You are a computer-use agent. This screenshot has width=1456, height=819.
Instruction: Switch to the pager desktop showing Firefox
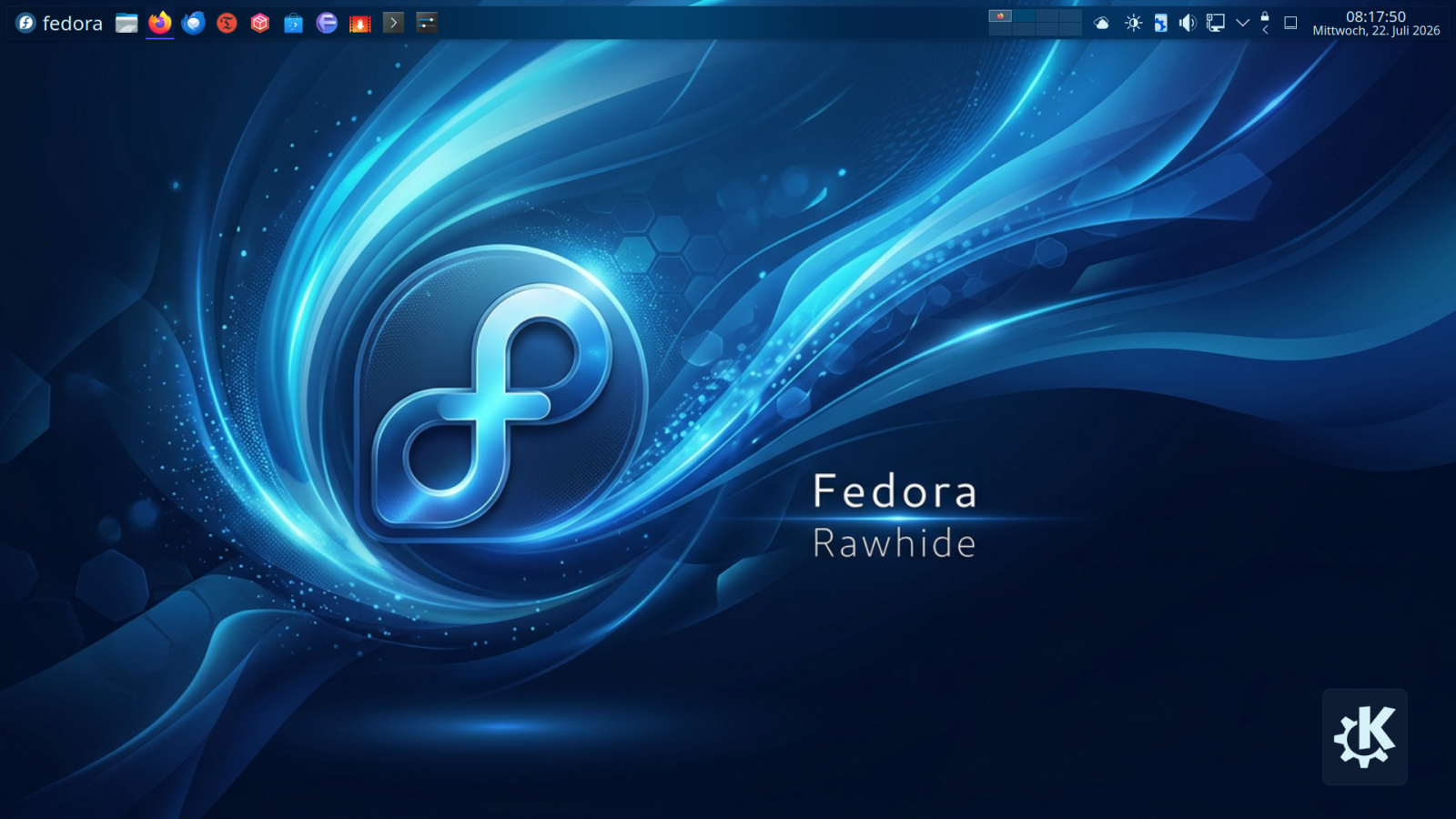click(1000, 16)
